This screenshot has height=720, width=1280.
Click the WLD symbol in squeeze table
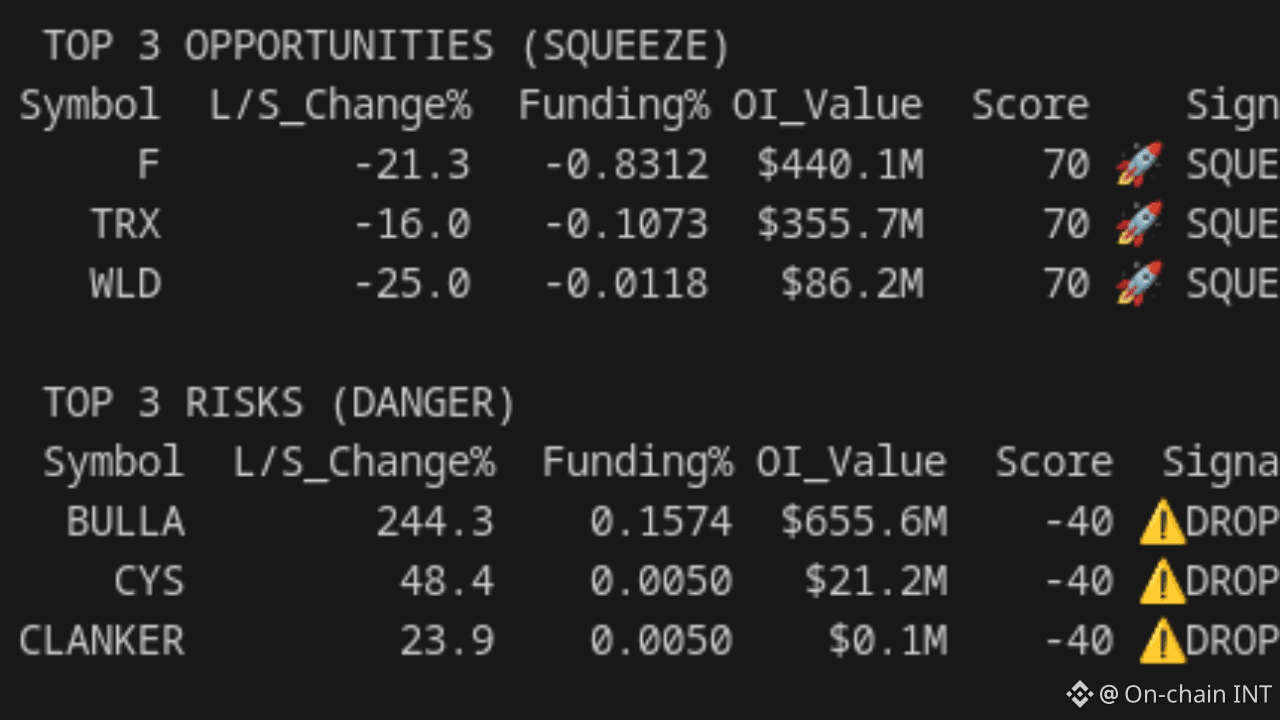click(125, 284)
